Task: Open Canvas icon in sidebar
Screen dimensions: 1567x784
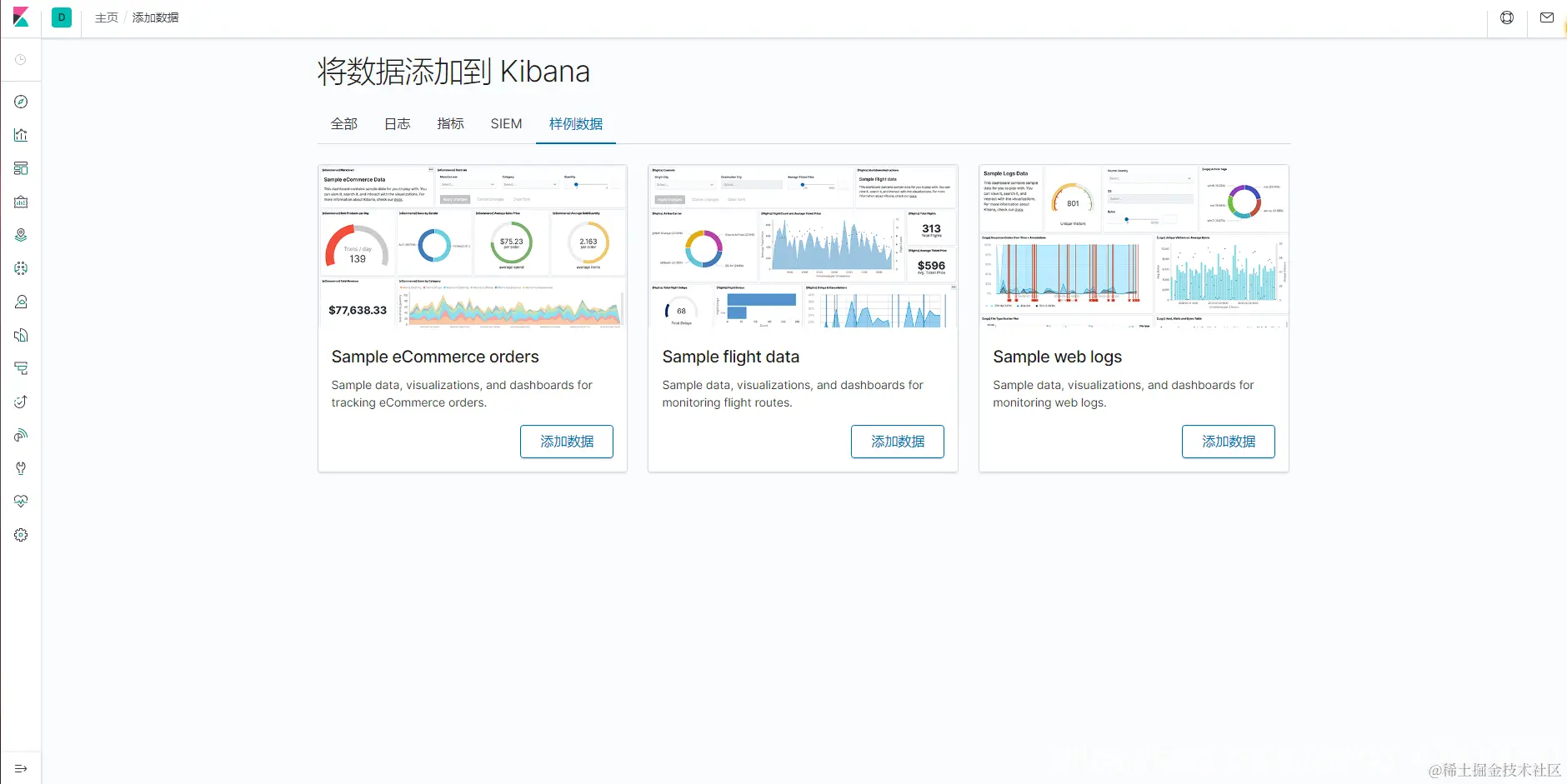Action: [x=21, y=202]
